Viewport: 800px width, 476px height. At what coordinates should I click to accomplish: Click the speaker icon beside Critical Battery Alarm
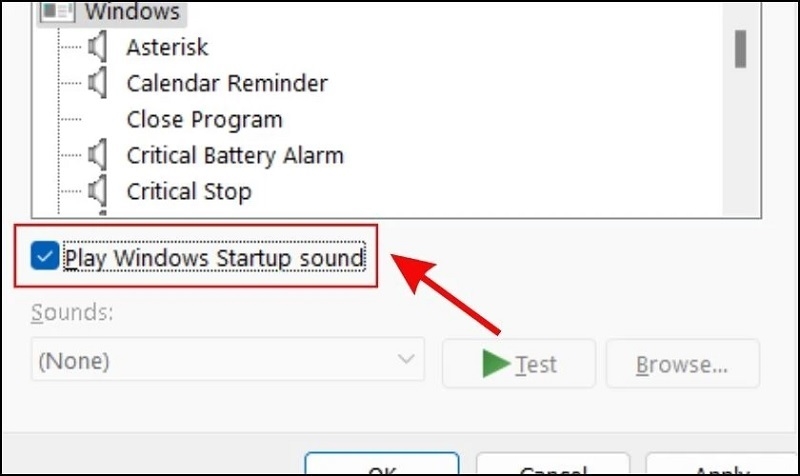97,156
